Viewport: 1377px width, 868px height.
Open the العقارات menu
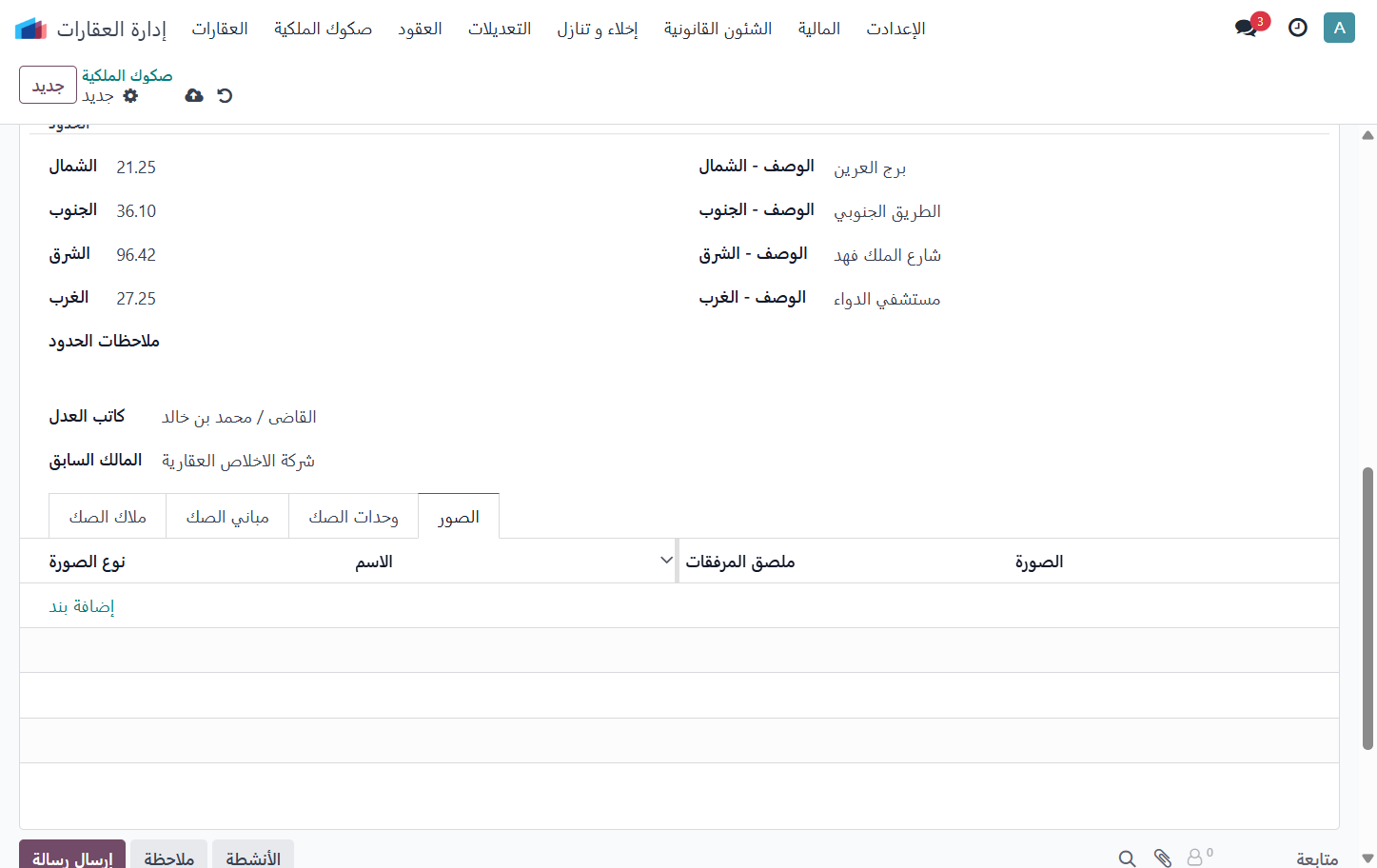click(220, 29)
